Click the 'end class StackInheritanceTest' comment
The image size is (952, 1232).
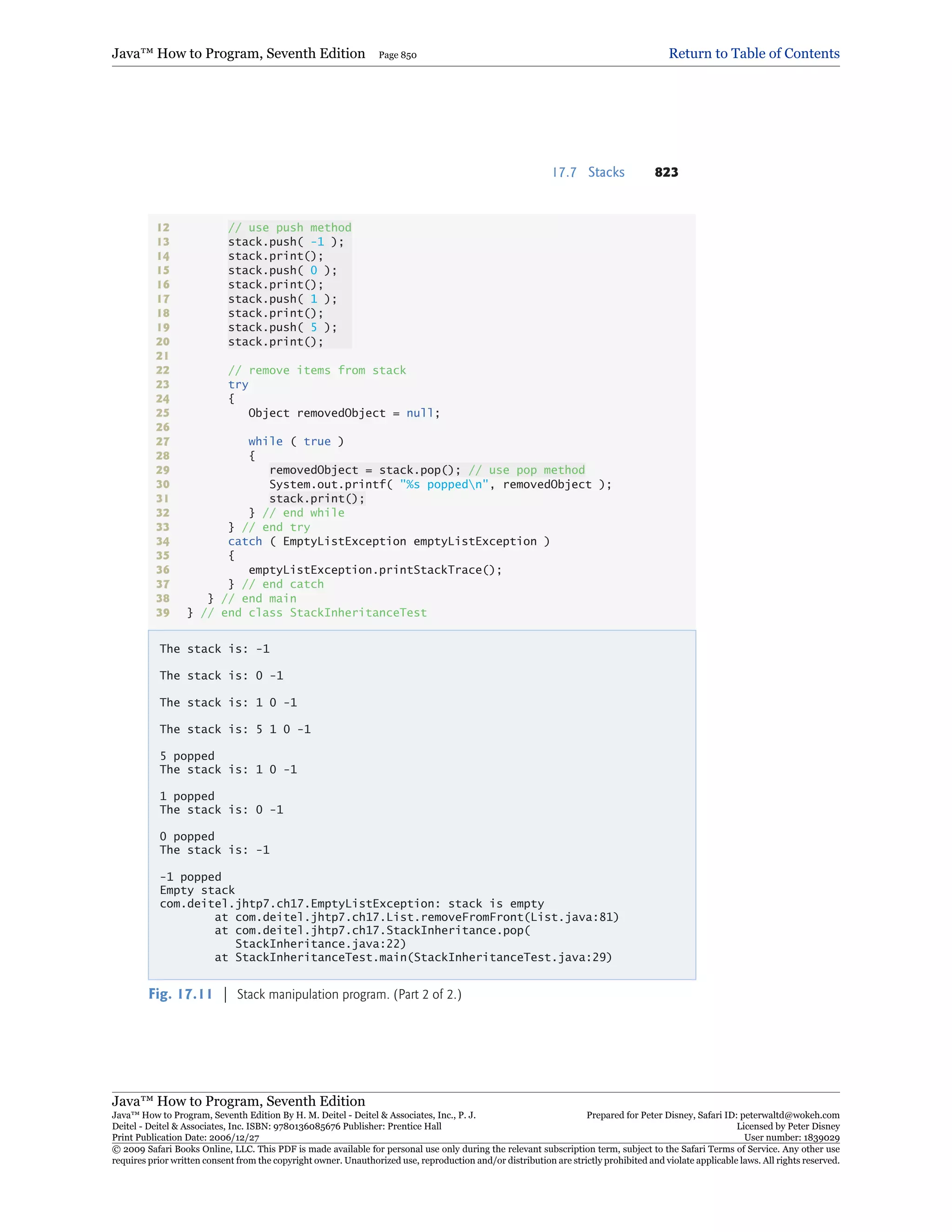coord(314,613)
